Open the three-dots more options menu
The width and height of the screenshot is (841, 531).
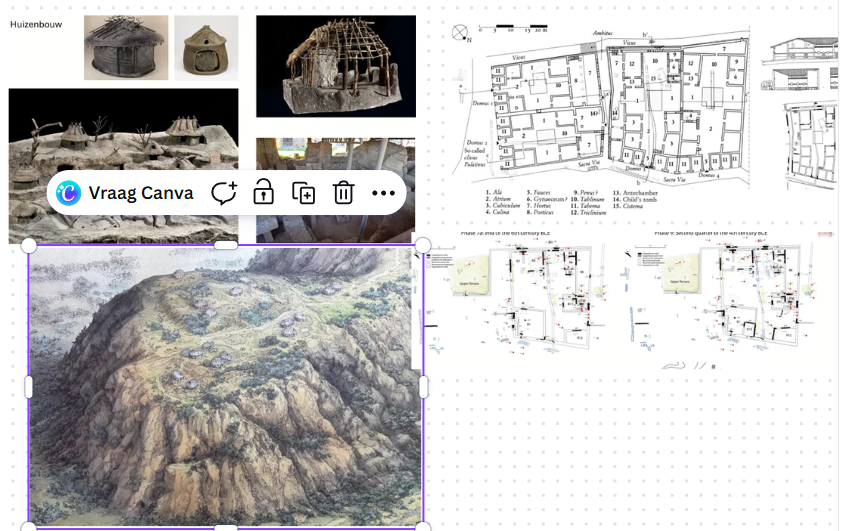click(383, 193)
